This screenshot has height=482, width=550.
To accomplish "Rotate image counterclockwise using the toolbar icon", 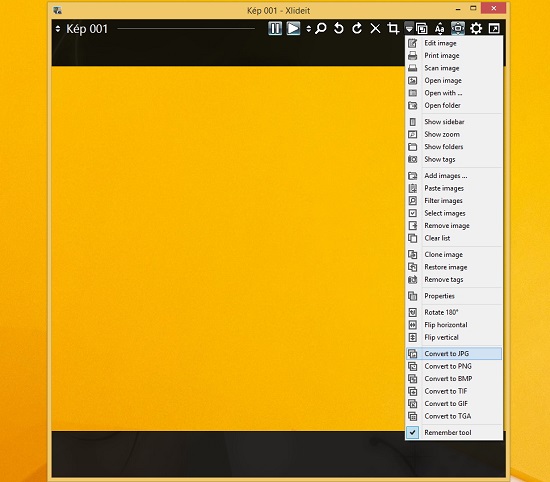I will [338, 28].
